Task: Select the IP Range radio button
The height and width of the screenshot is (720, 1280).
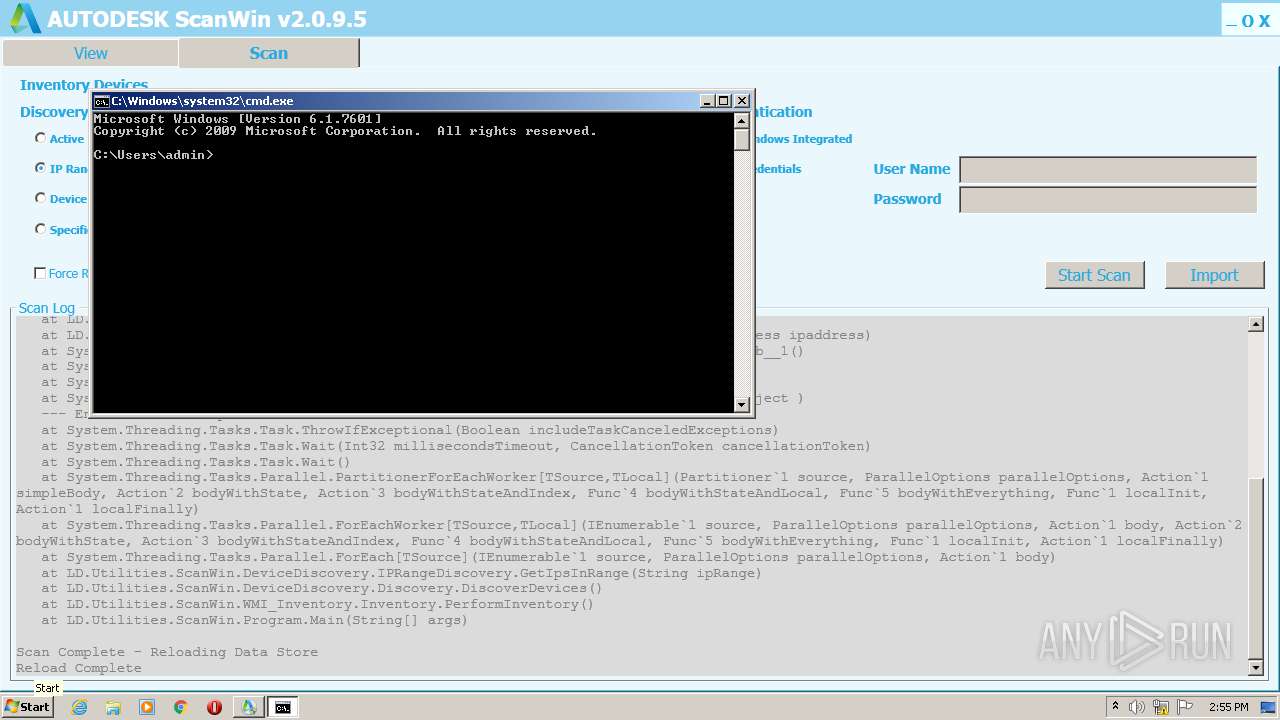Action: click(41, 168)
